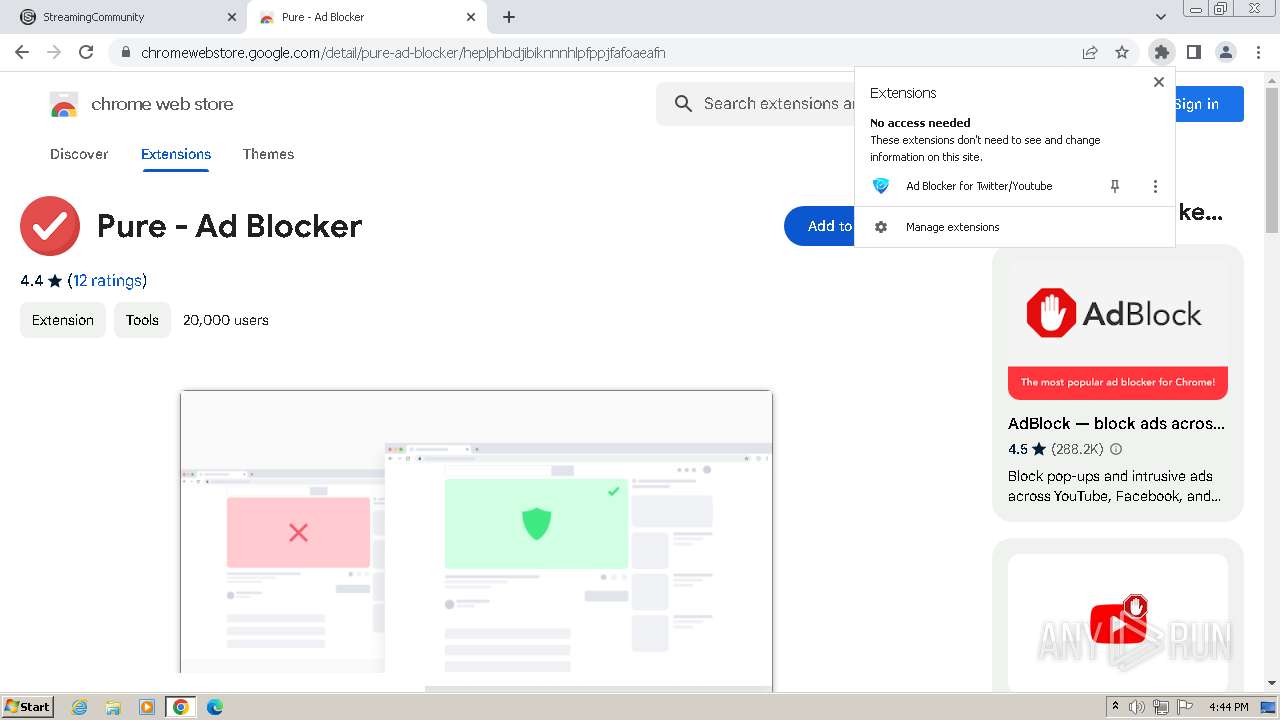Viewport: 1280px width, 720px height.
Task: Go back to the previous page
Action: 22,52
